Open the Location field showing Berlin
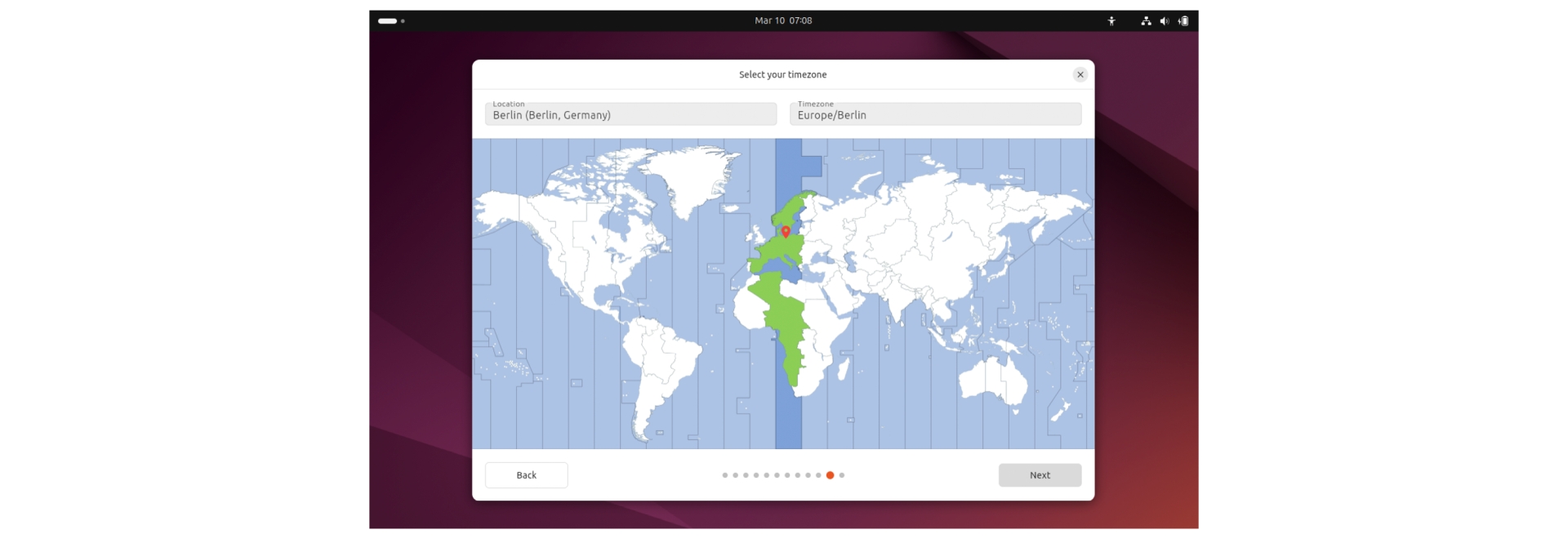 630,114
